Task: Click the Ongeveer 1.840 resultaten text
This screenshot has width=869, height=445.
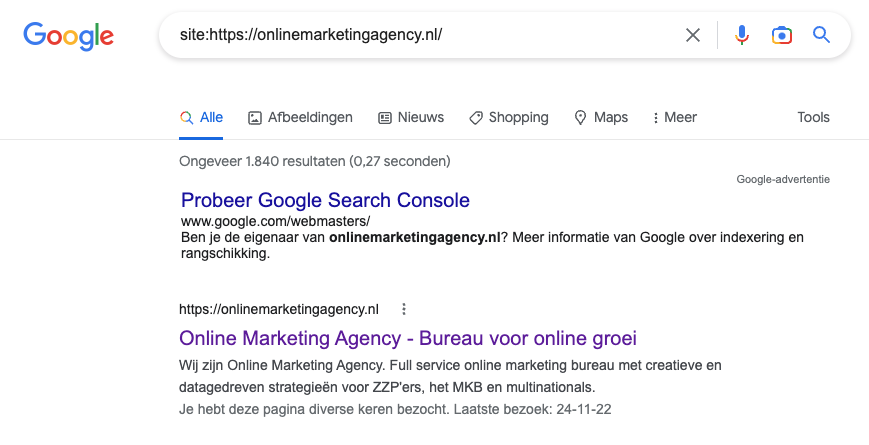Action: point(314,160)
